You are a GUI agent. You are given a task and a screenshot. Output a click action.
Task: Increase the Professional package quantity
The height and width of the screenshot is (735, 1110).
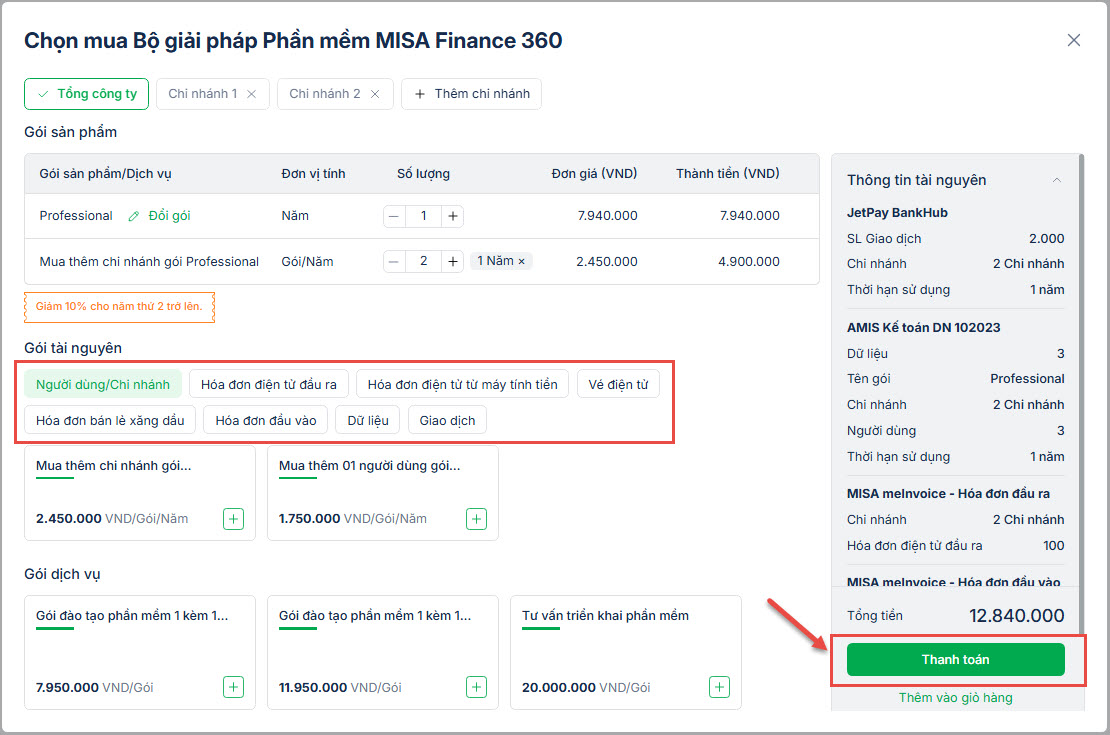click(453, 216)
